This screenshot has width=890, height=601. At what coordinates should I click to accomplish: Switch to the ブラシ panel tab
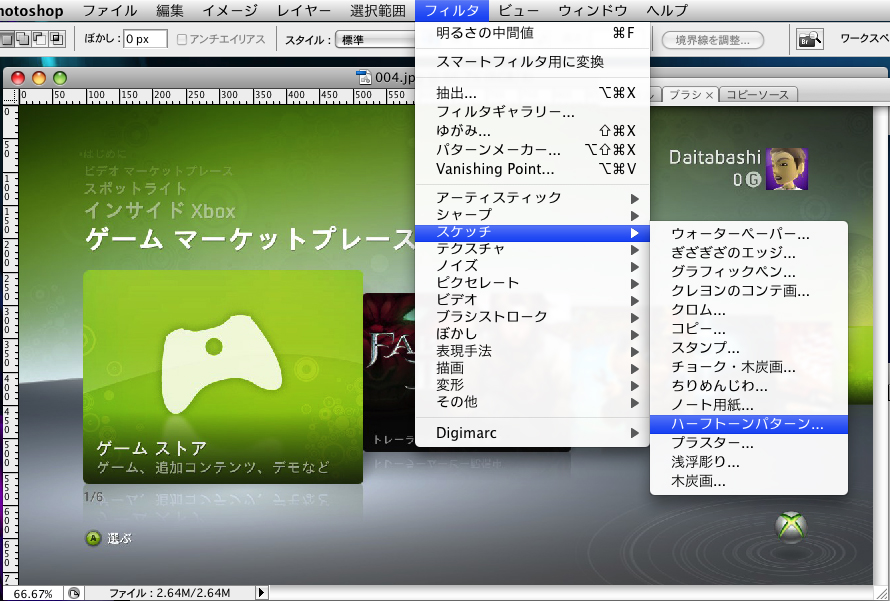click(x=685, y=95)
